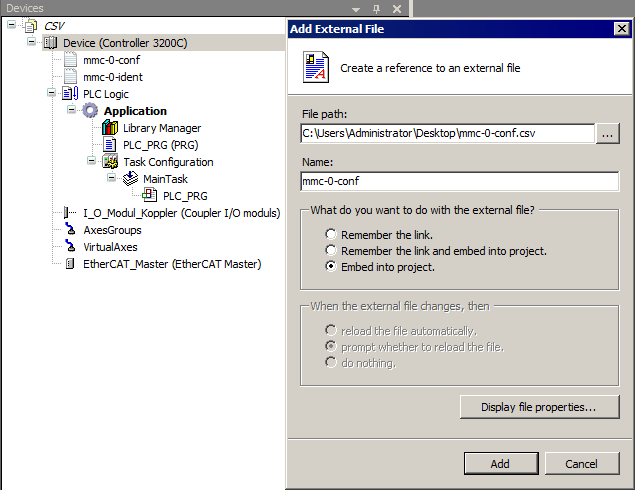This screenshot has height=490, width=635.
Task: Select the 'MainTask' tree label
Action: tap(165, 179)
